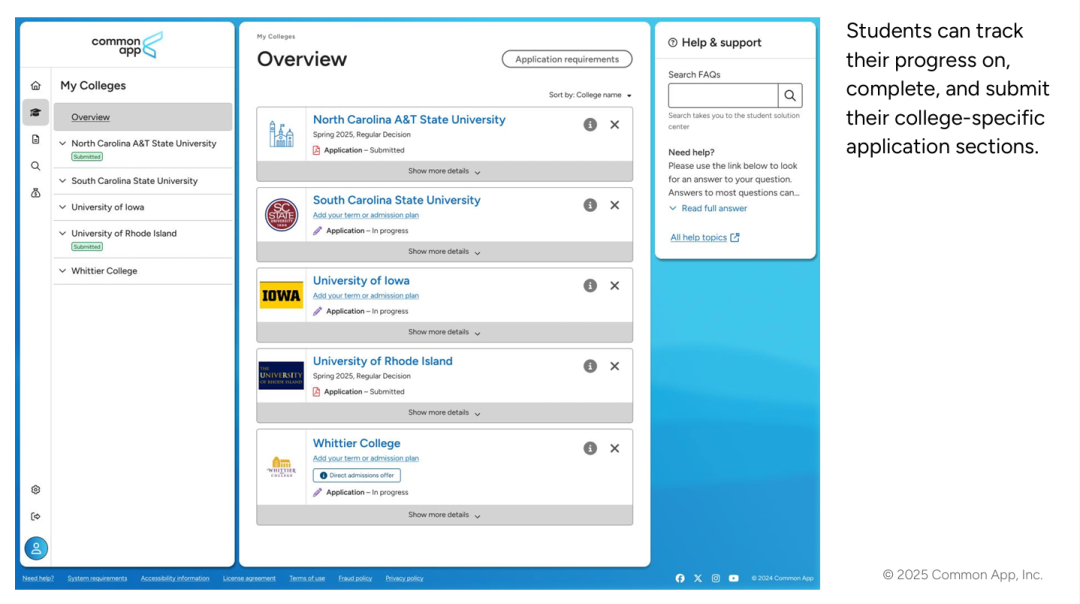Screen dimensions: 1080x604
Task: Open Privacy policy footer link
Action: (x=404, y=579)
